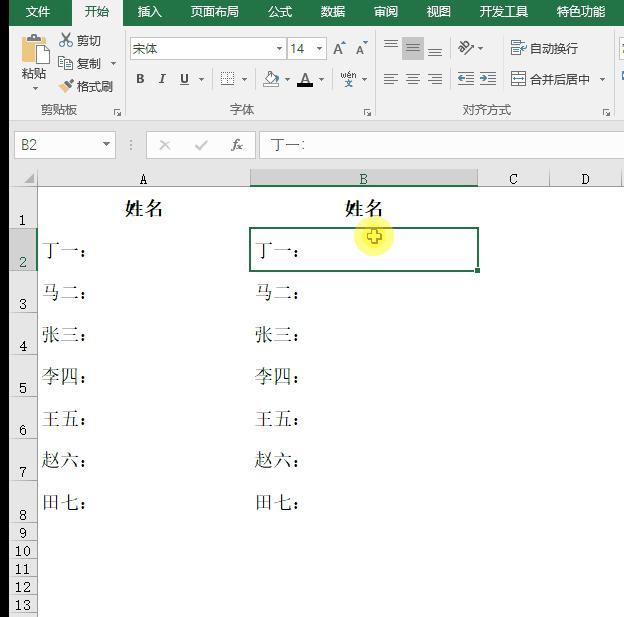Toggle underline formatting

point(184,79)
